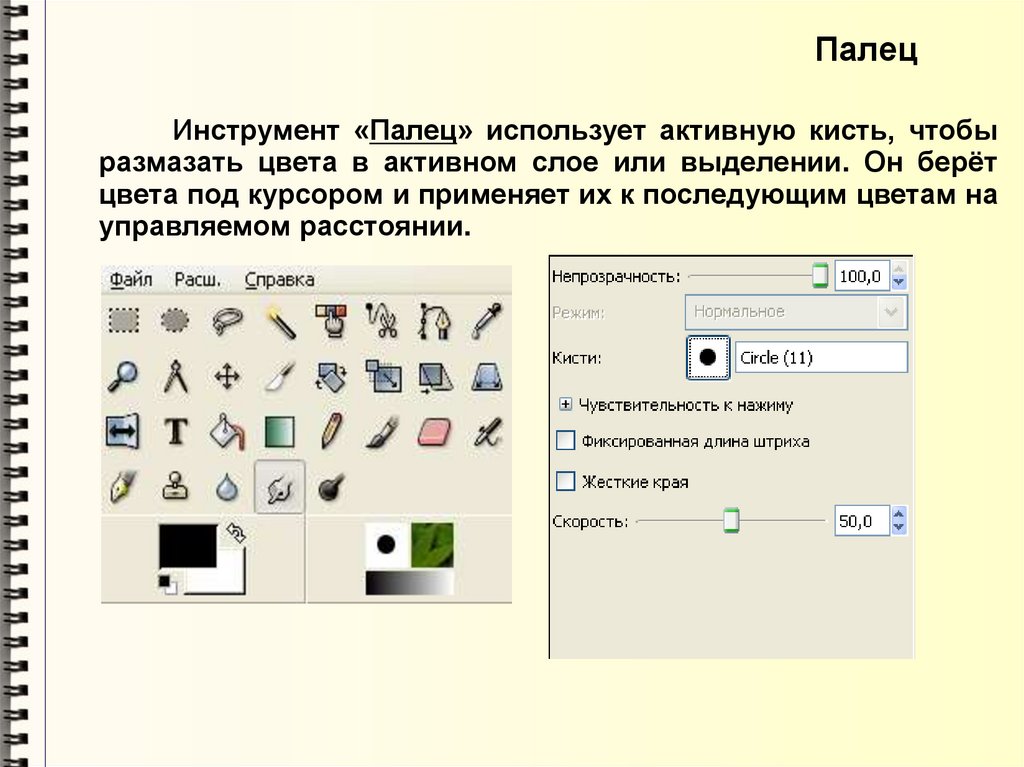The height and width of the screenshot is (767, 1024).
Task: Follow the underlined Палец link
Action: pyautogui.click(x=413, y=131)
